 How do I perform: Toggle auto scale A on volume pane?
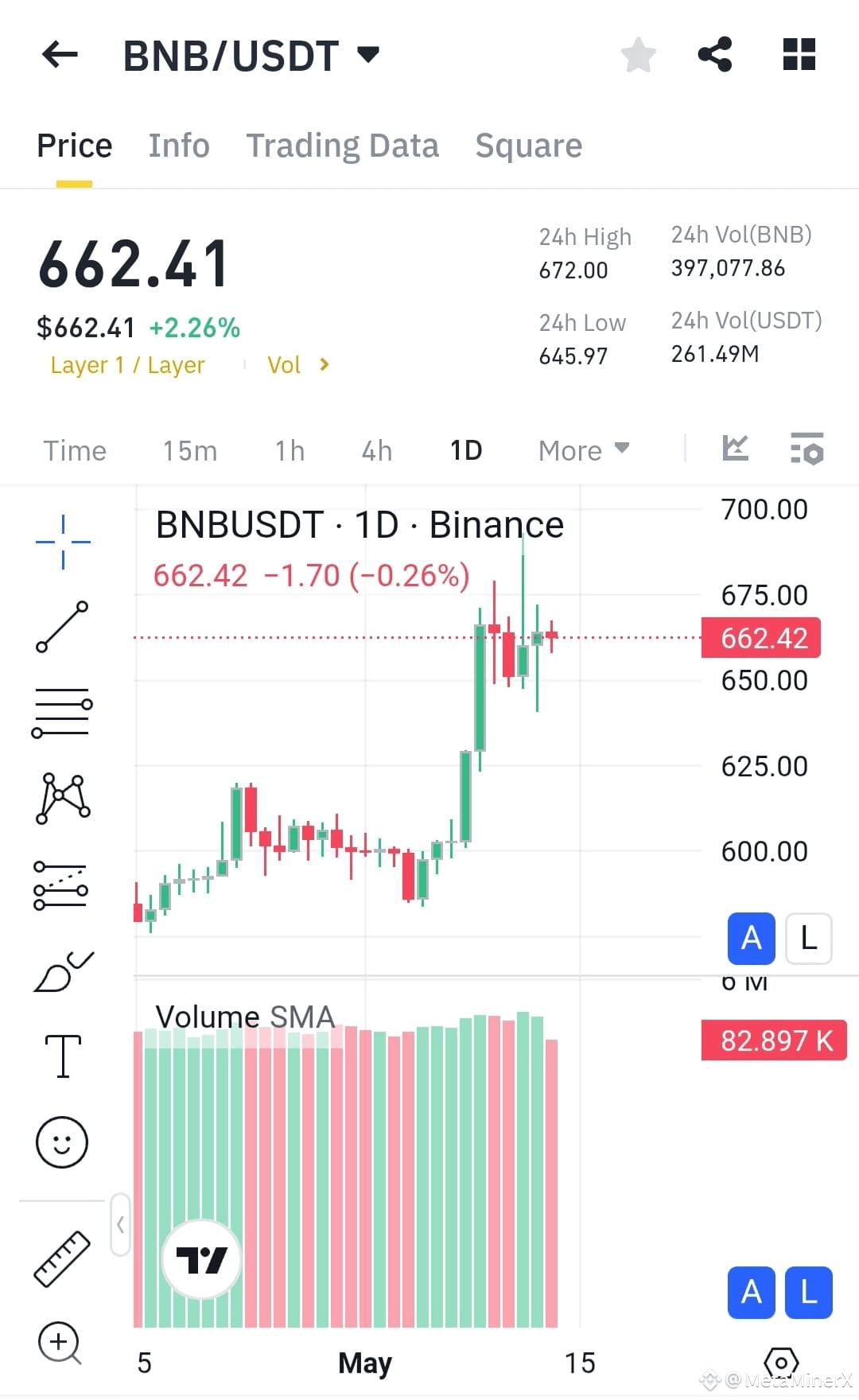coord(751,1293)
